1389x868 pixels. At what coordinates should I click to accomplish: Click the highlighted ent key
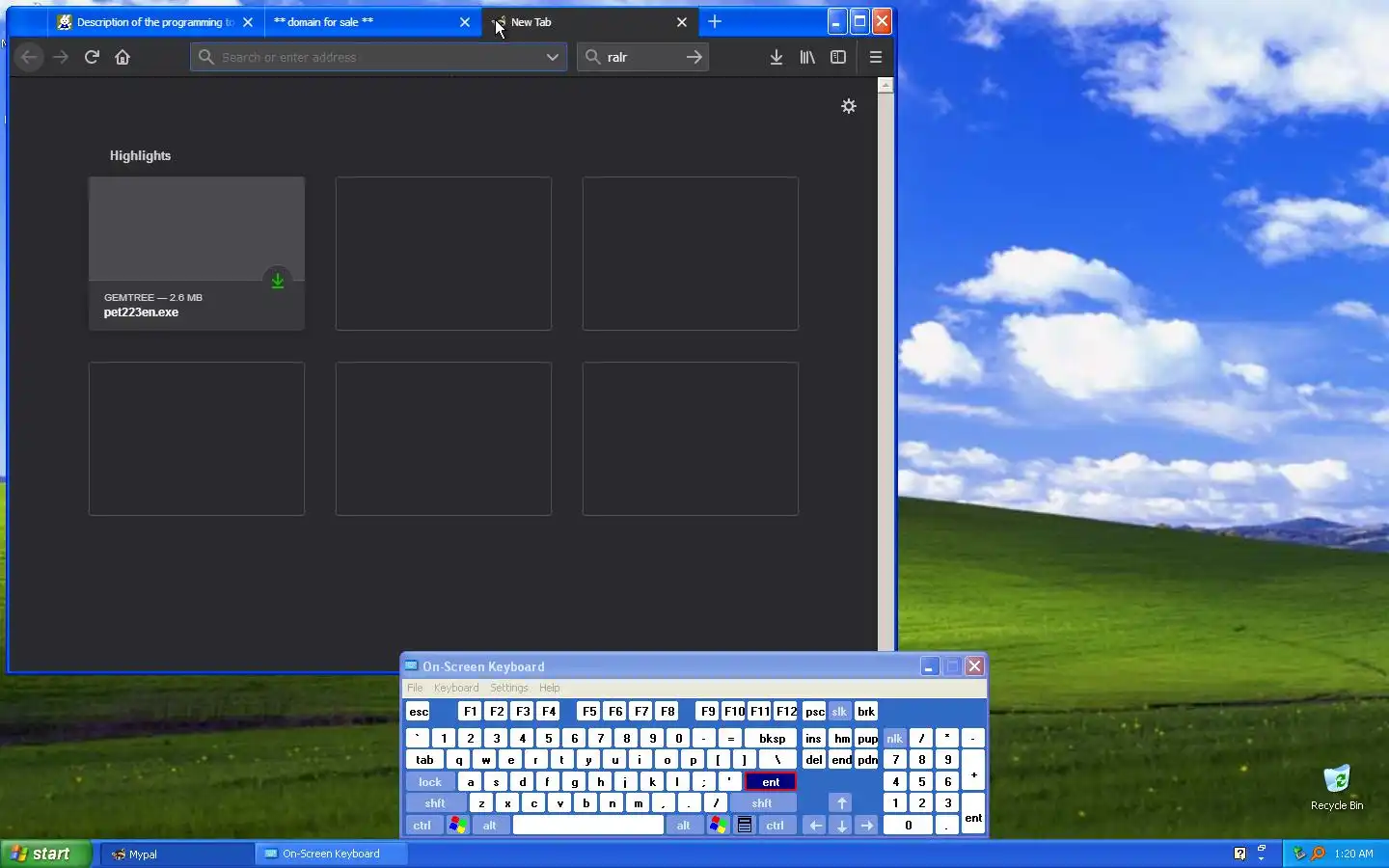tap(771, 782)
